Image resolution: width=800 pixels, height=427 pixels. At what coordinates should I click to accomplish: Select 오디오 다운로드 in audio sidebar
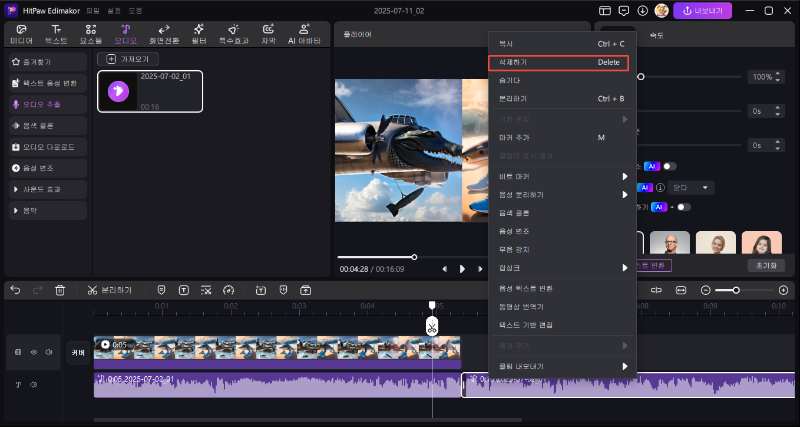pyautogui.click(x=48, y=147)
